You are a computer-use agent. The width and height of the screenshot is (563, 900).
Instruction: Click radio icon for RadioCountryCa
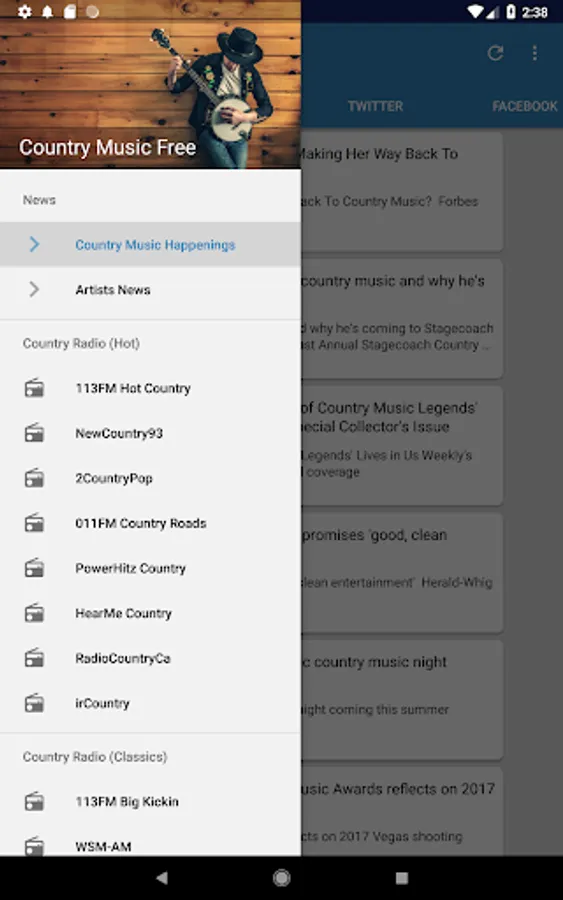pyautogui.click(x=34, y=658)
